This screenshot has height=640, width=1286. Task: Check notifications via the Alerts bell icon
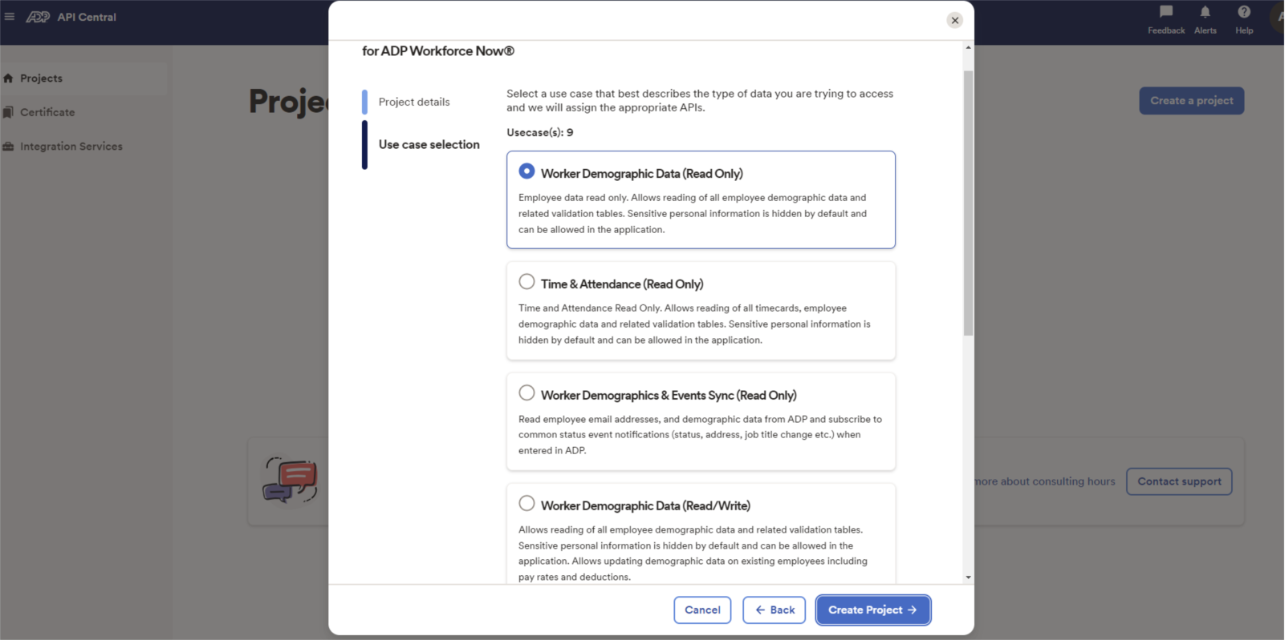[1205, 16]
